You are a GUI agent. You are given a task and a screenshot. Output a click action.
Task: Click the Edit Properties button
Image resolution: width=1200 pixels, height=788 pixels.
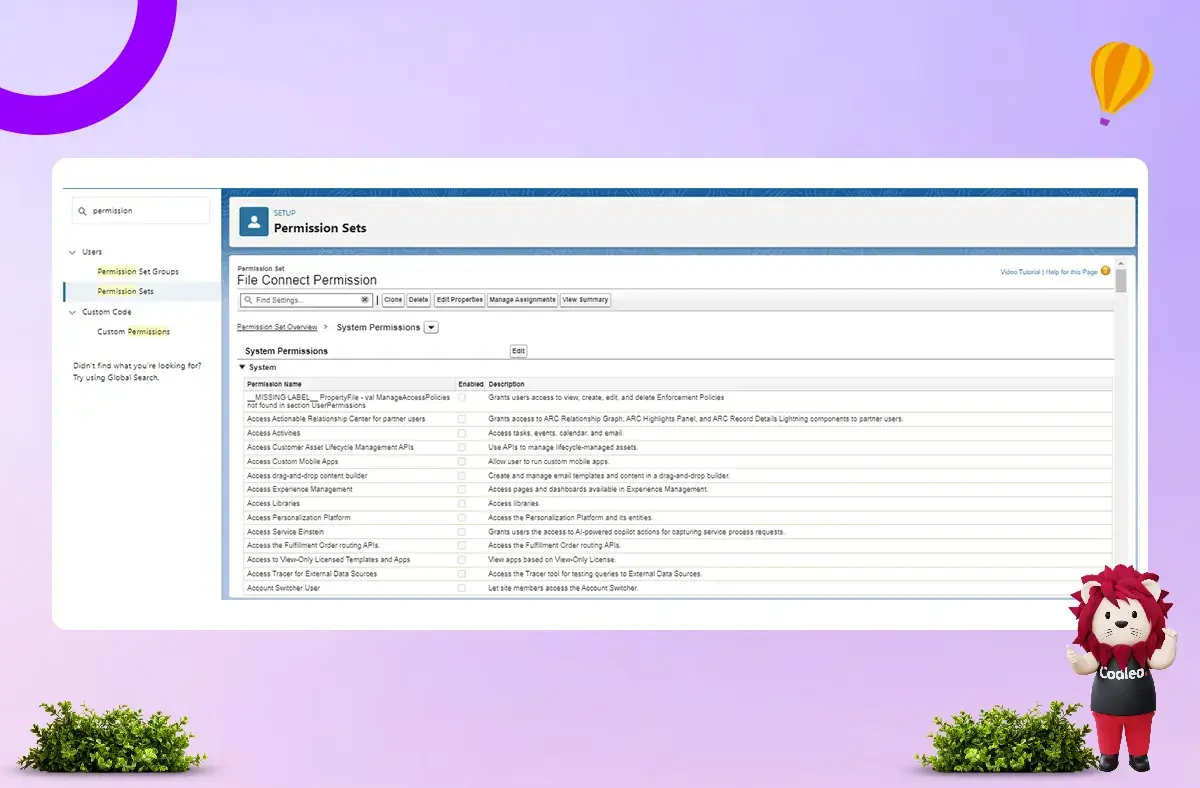tap(459, 300)
